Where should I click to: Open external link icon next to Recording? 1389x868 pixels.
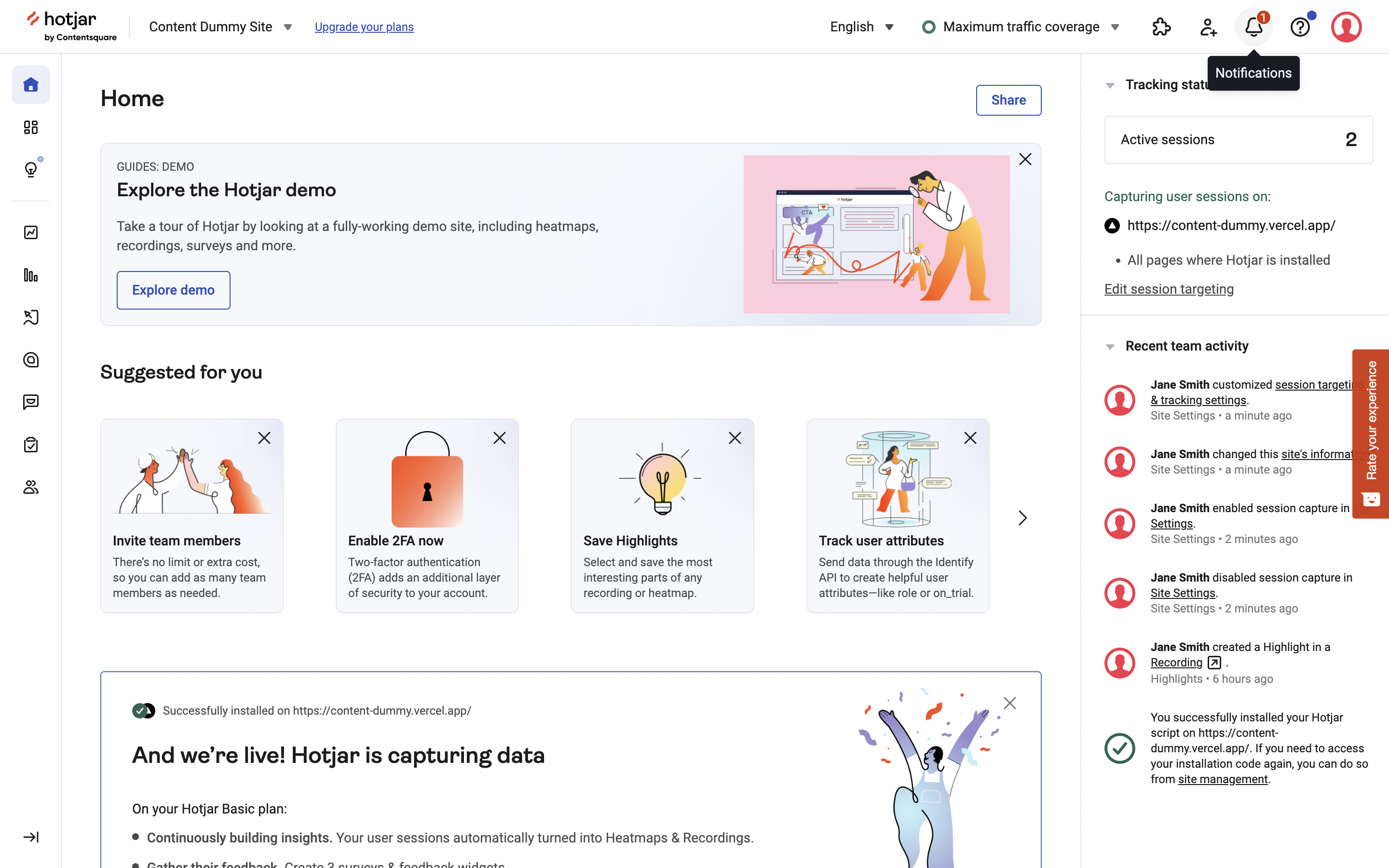point(1214,663)
